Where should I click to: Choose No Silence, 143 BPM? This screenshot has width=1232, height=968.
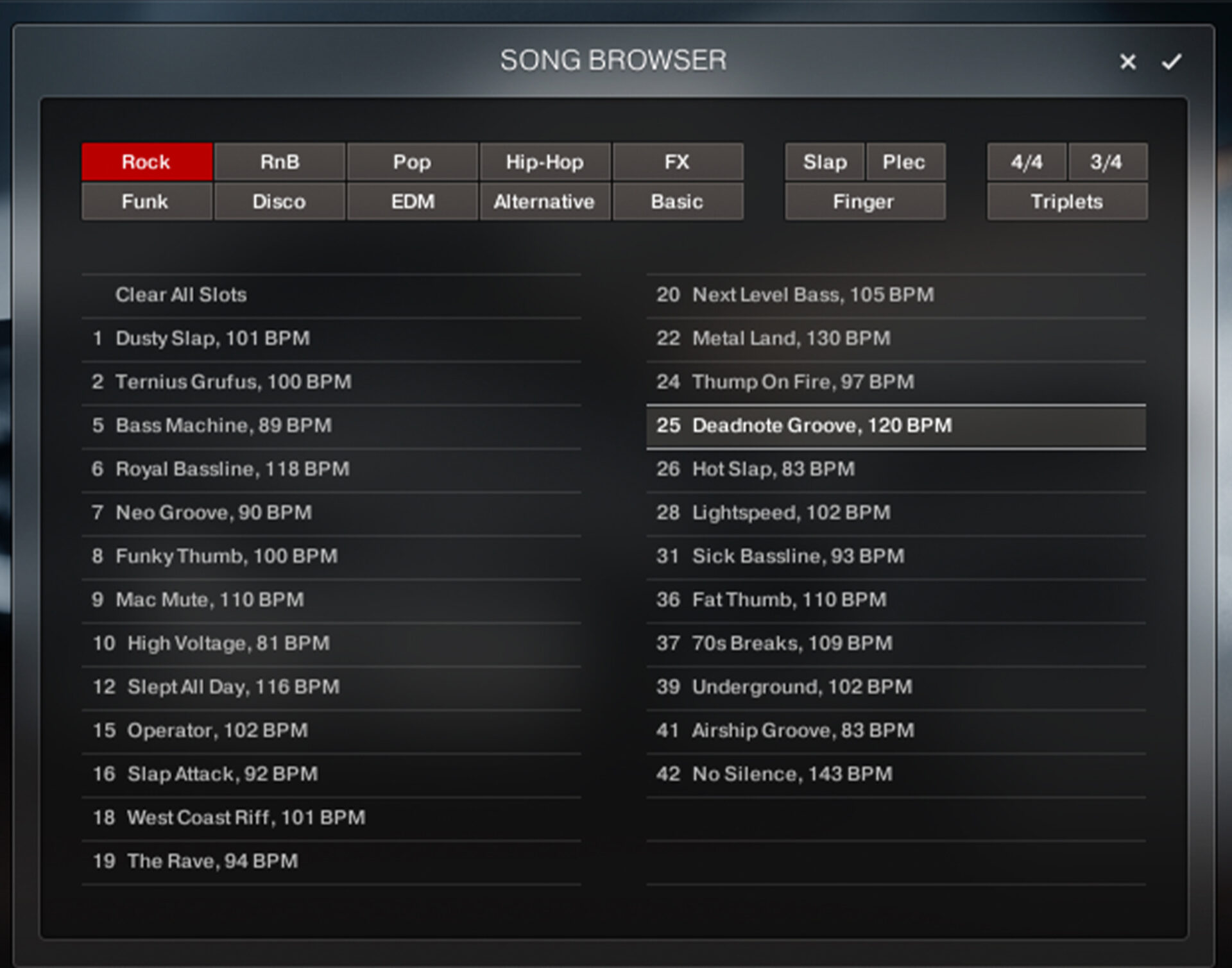792,774
